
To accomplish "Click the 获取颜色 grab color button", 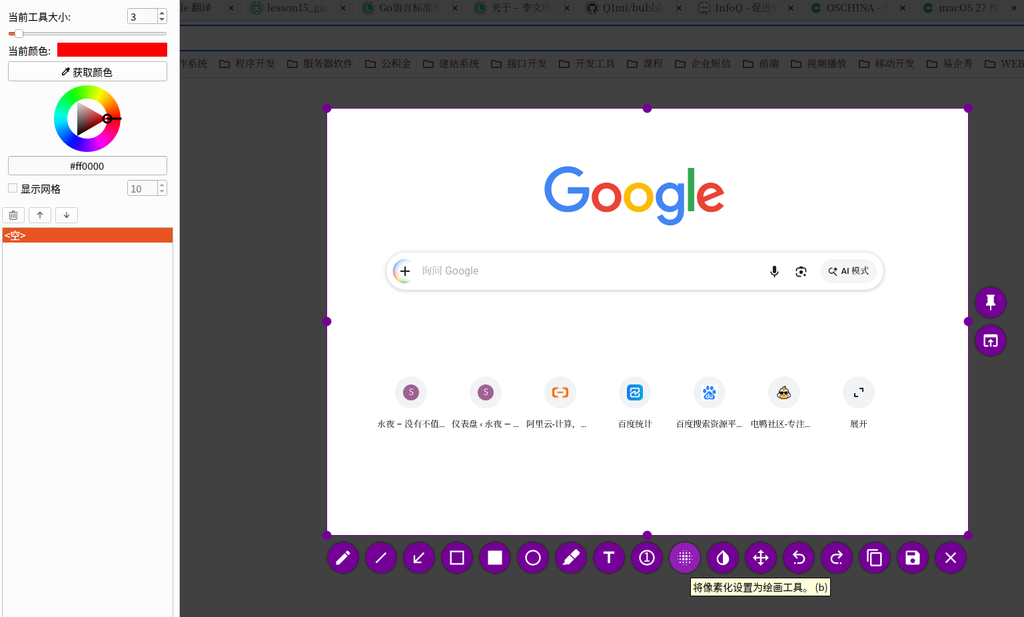I will coord(88,72).
